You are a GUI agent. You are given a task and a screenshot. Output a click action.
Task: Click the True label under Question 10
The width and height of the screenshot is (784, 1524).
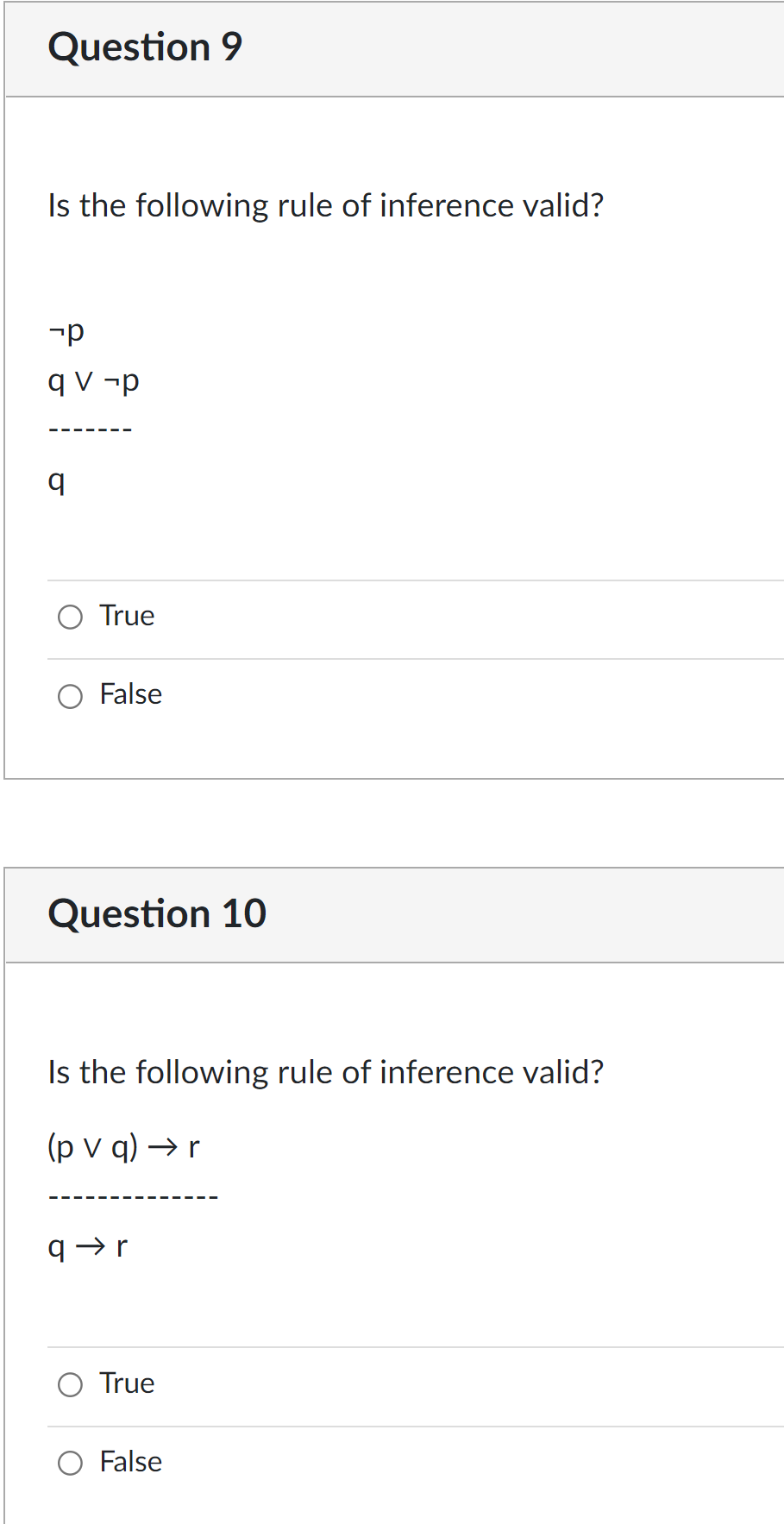coord(126,1383)
